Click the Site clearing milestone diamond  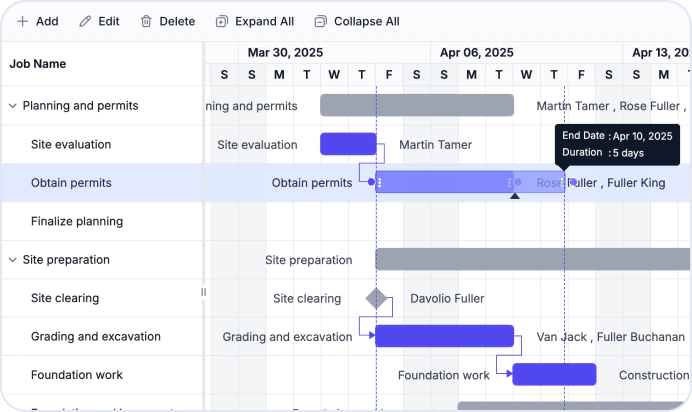[376, 299]
